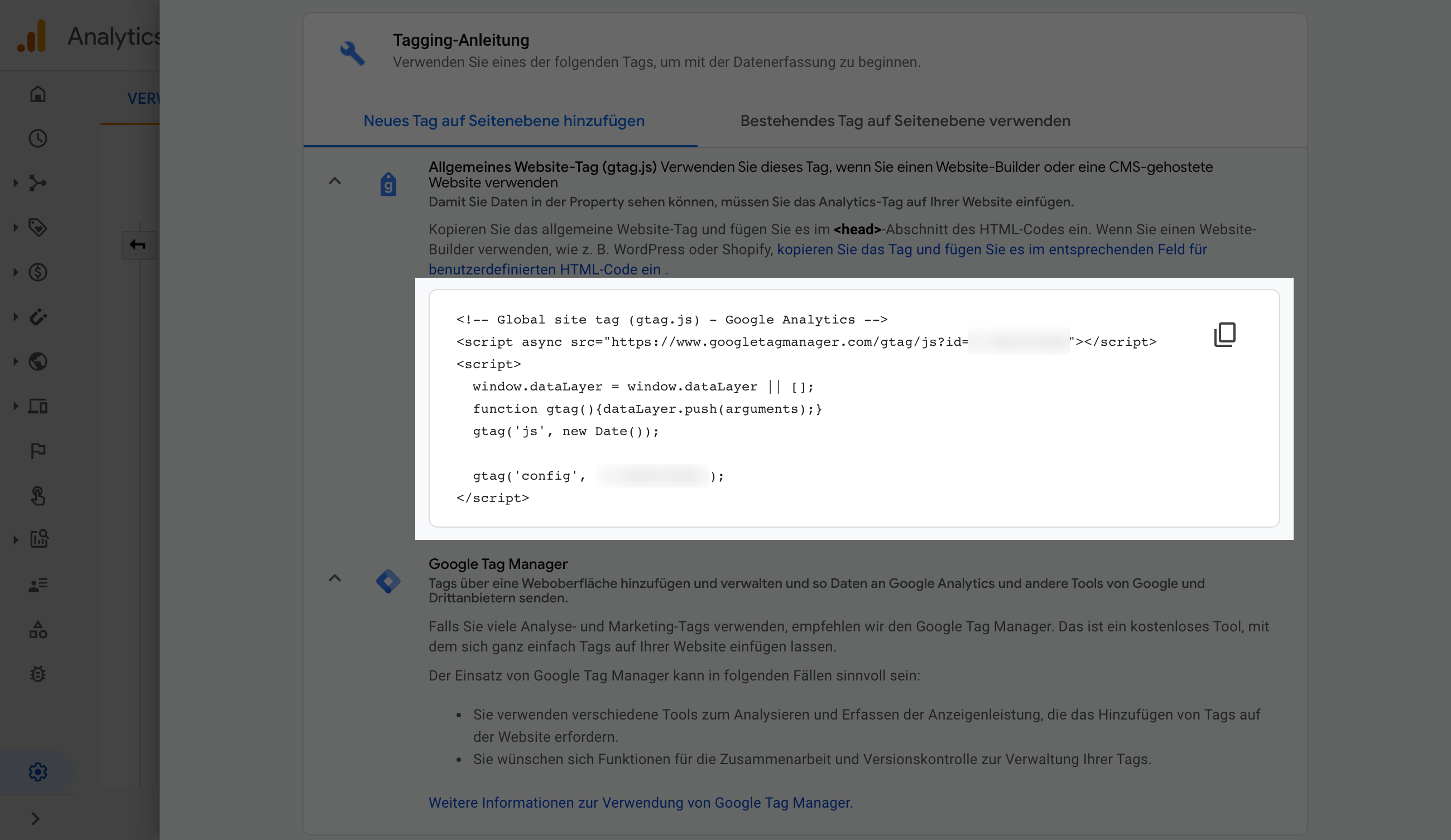
Task: Select Neues Tag auf Seitenebene hinzufügen tab
Action: (504, 121)
